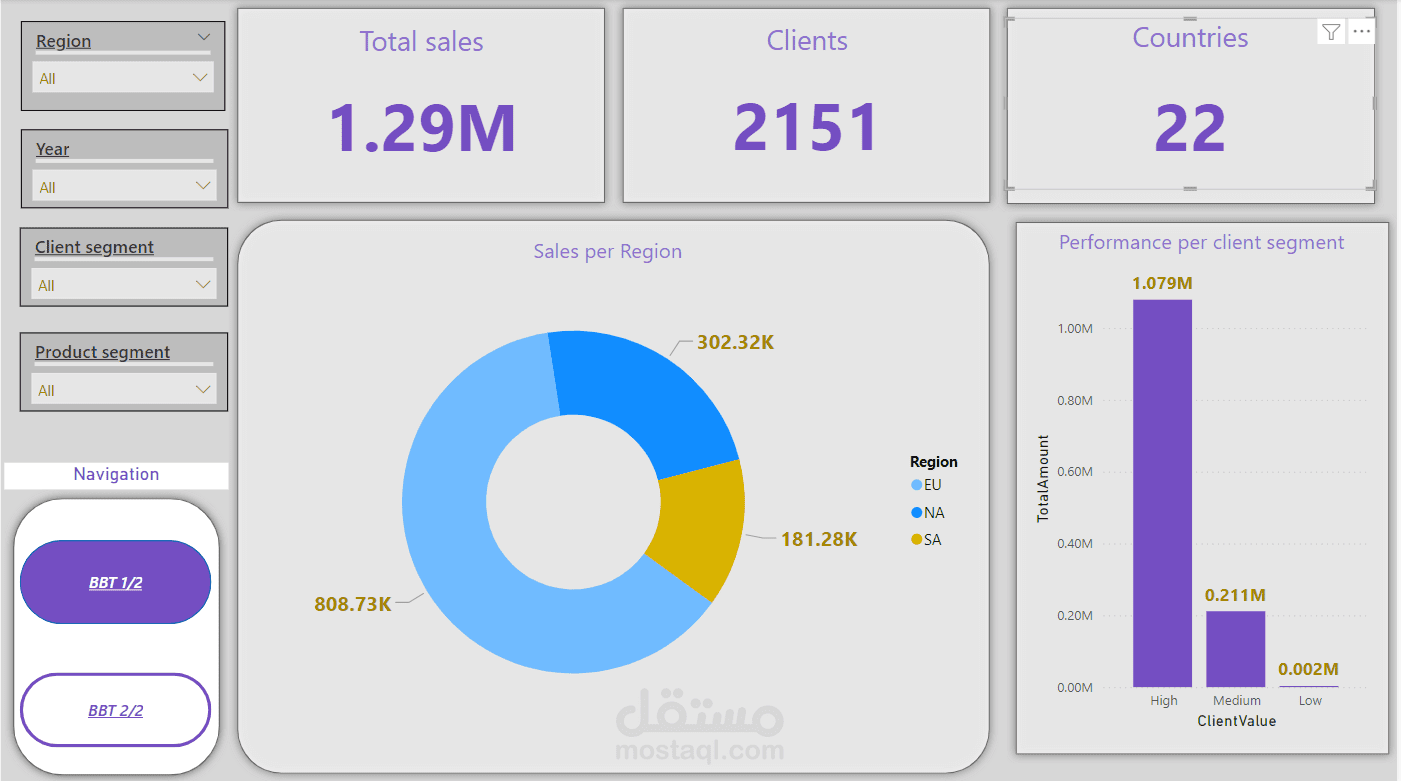Click the 302.32K data label
Screen dimensions: 1401x781
coord(736,342)
